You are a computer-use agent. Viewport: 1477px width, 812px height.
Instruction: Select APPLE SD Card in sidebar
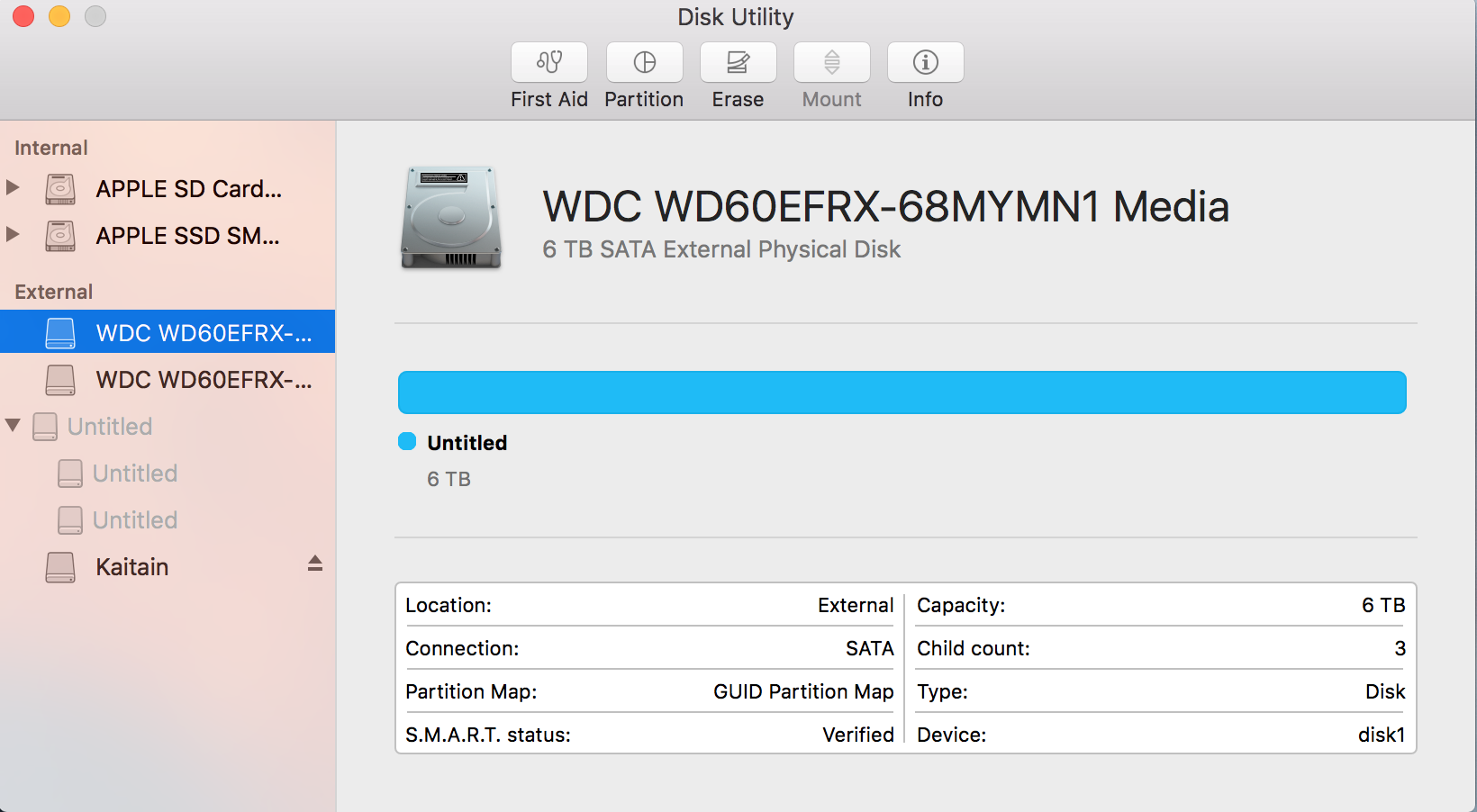coord(168,189)
